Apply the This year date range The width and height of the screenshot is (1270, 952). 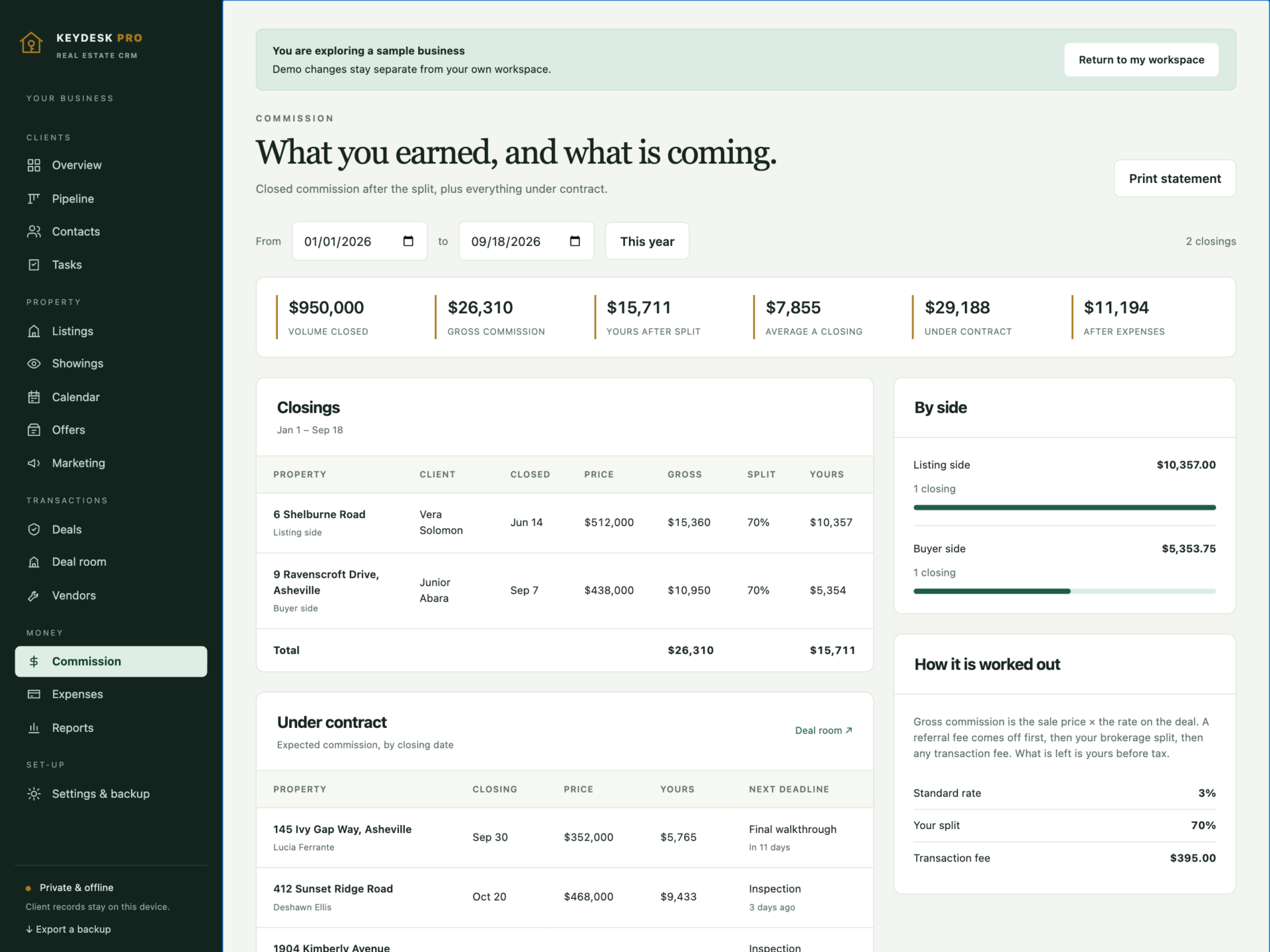[x=647, y=241]
